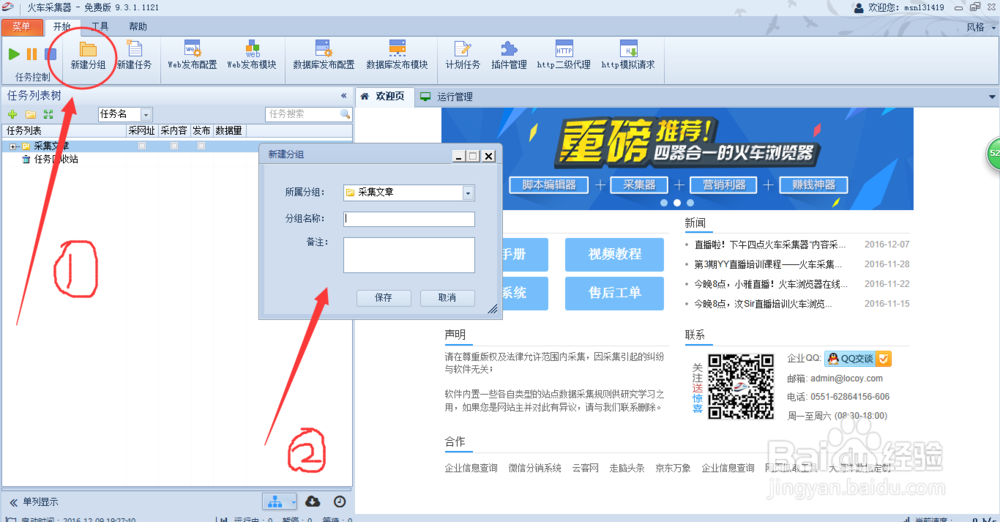This screenshot has height=522, width=1000.
Task: Click the green plus icon in task tree panel
Action: tap(12, 114)
